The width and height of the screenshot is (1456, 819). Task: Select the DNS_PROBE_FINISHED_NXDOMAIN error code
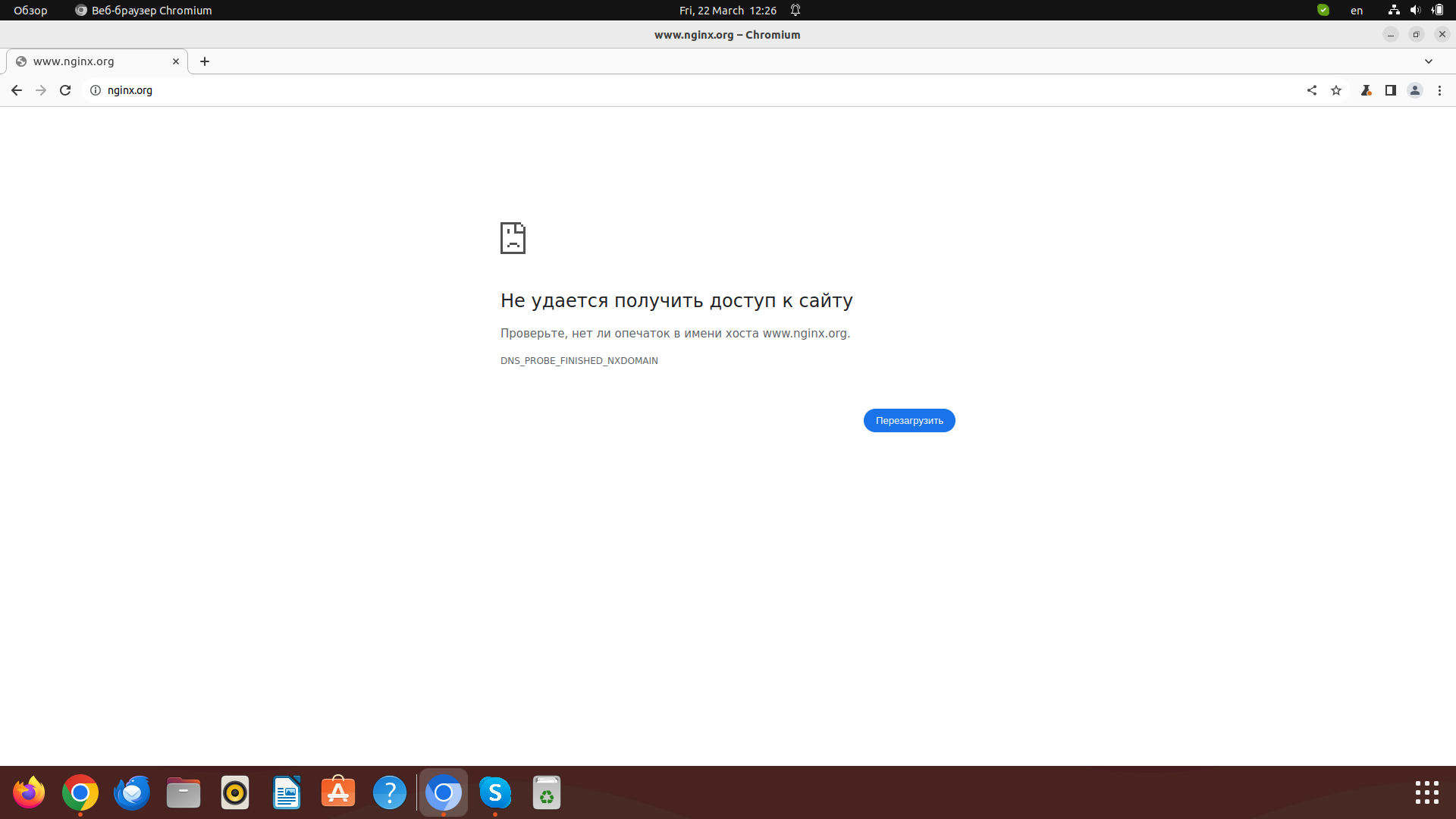coord(579,361)
